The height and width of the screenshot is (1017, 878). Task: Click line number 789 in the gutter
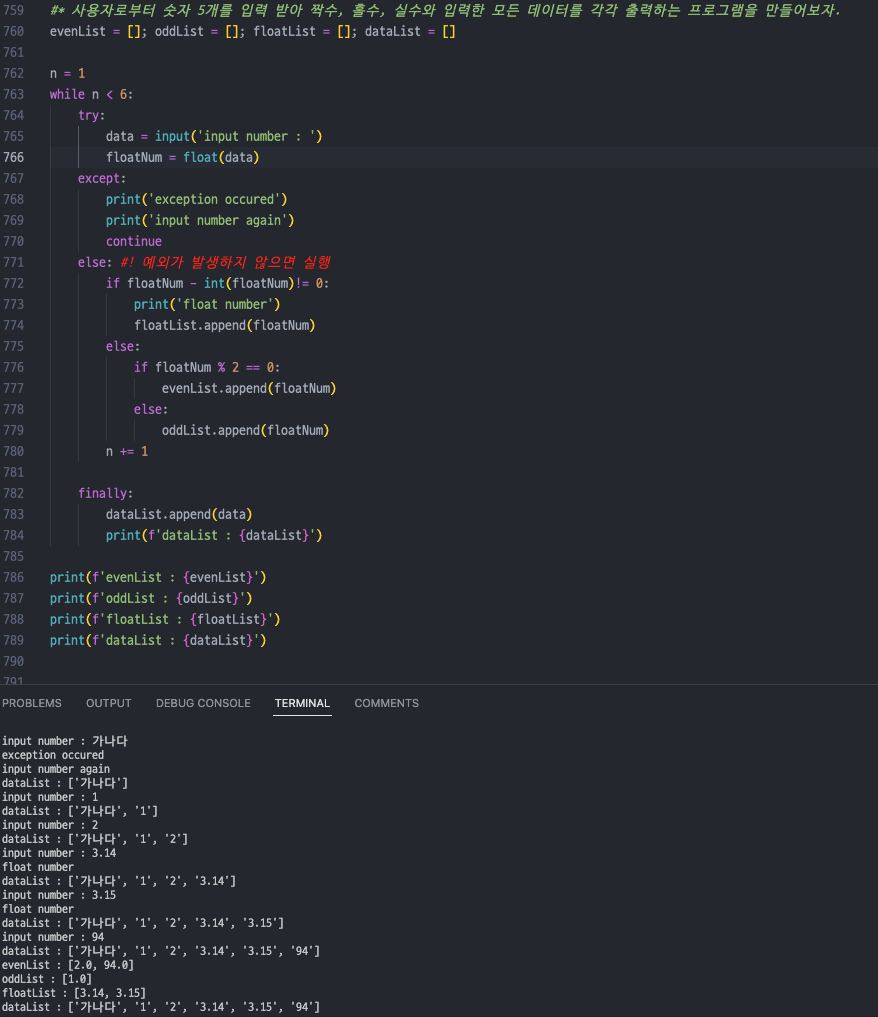(x=14, y=641)
